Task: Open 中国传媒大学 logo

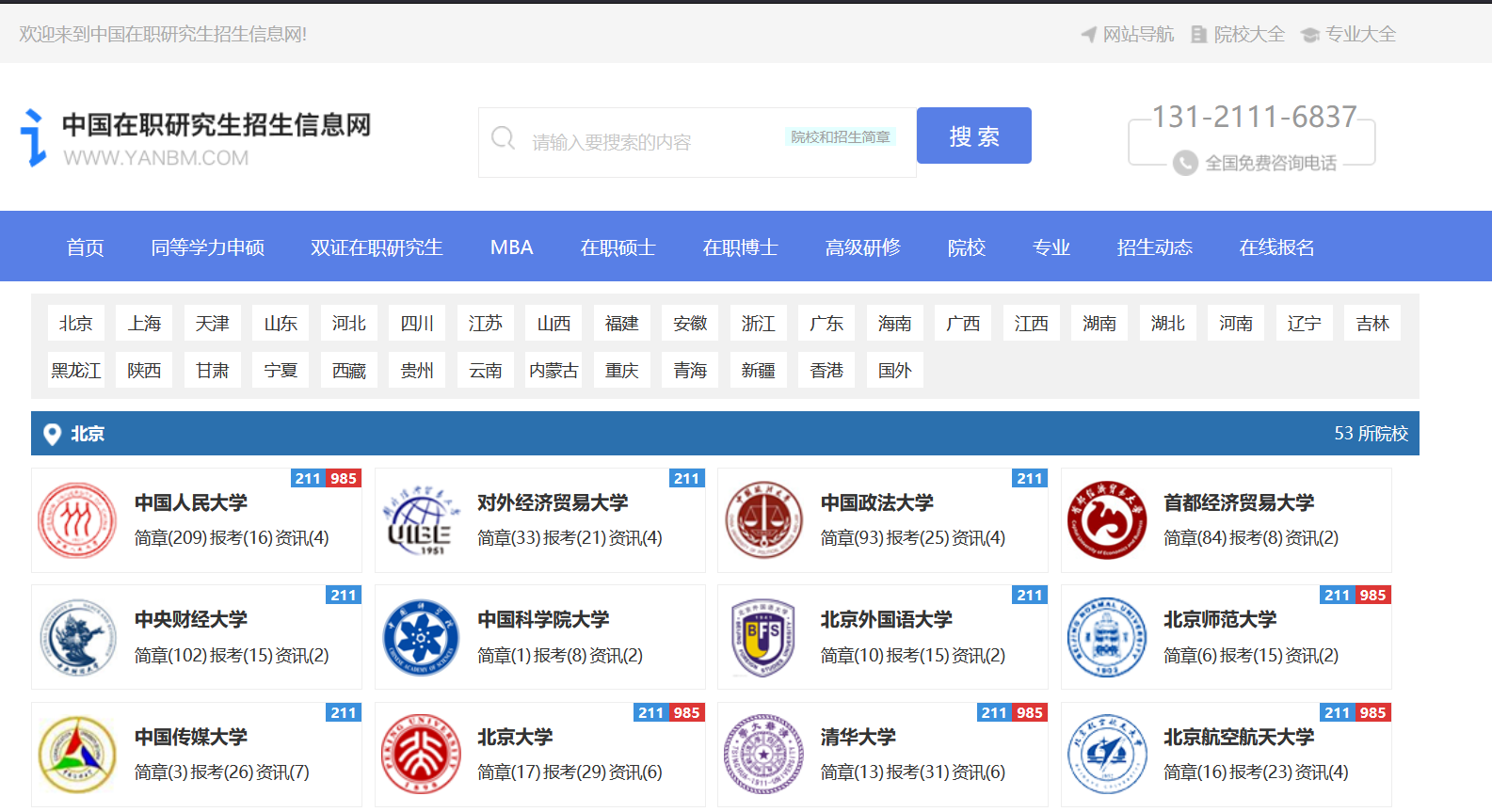Action: pos(77,755)
